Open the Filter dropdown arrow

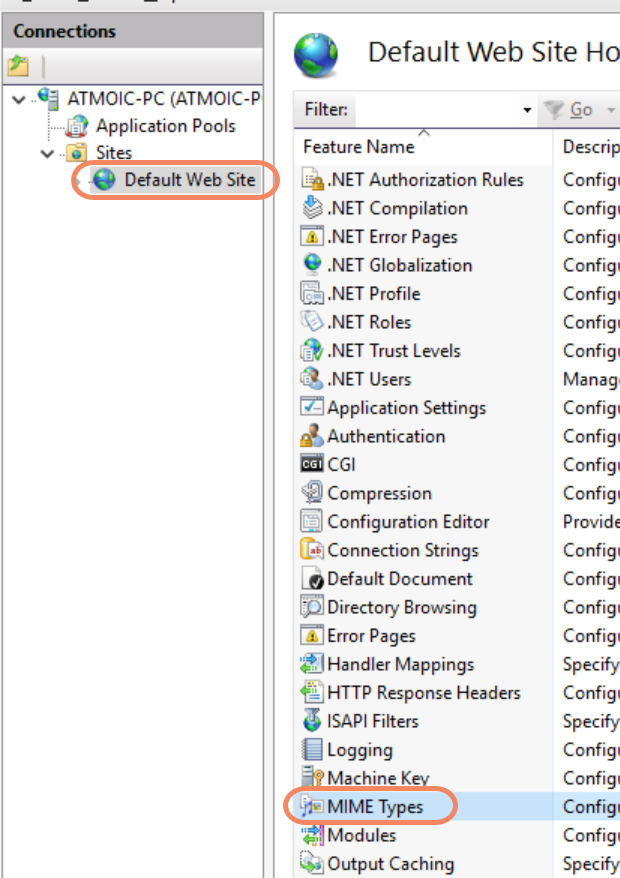[x=527, y=110]
